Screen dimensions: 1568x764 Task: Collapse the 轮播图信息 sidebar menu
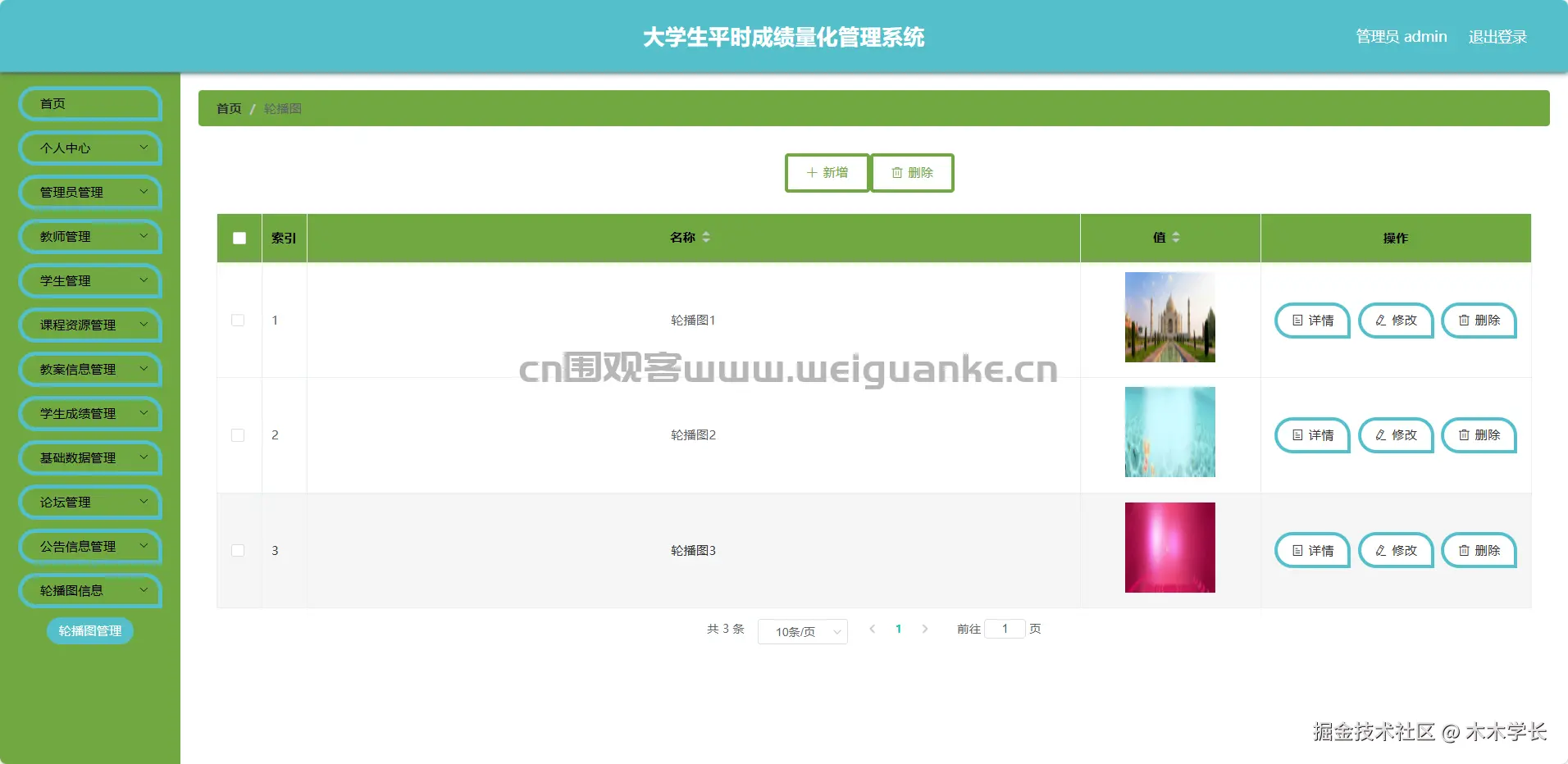(90, 591)
